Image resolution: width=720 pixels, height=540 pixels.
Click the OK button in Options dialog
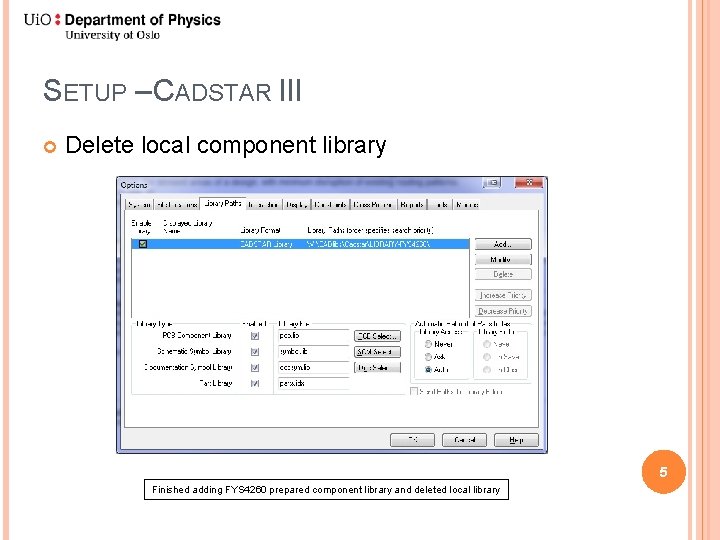(412, 440)
